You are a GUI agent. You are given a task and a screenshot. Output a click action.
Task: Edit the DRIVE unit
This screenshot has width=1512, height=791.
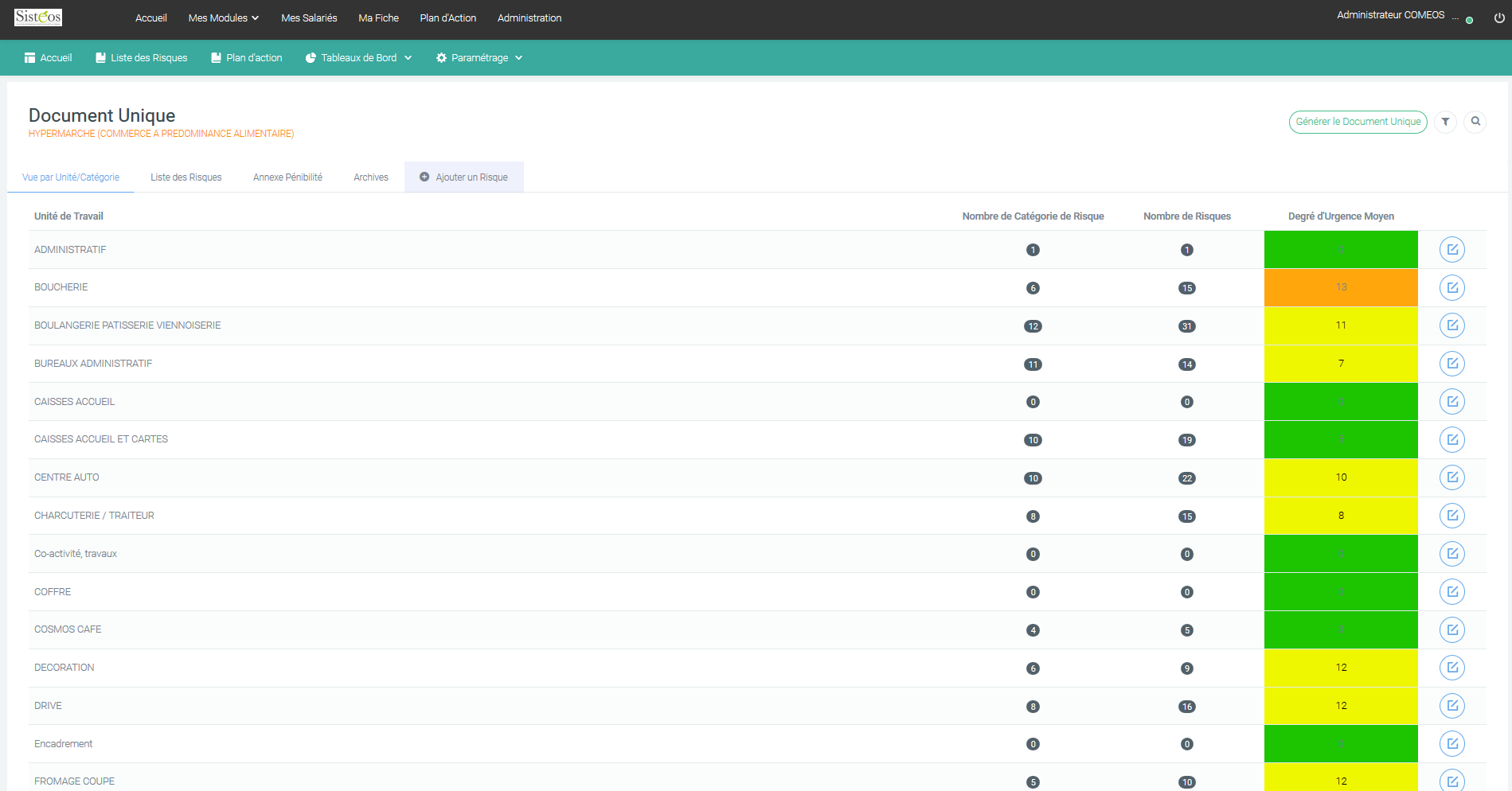coord(1452,706)
